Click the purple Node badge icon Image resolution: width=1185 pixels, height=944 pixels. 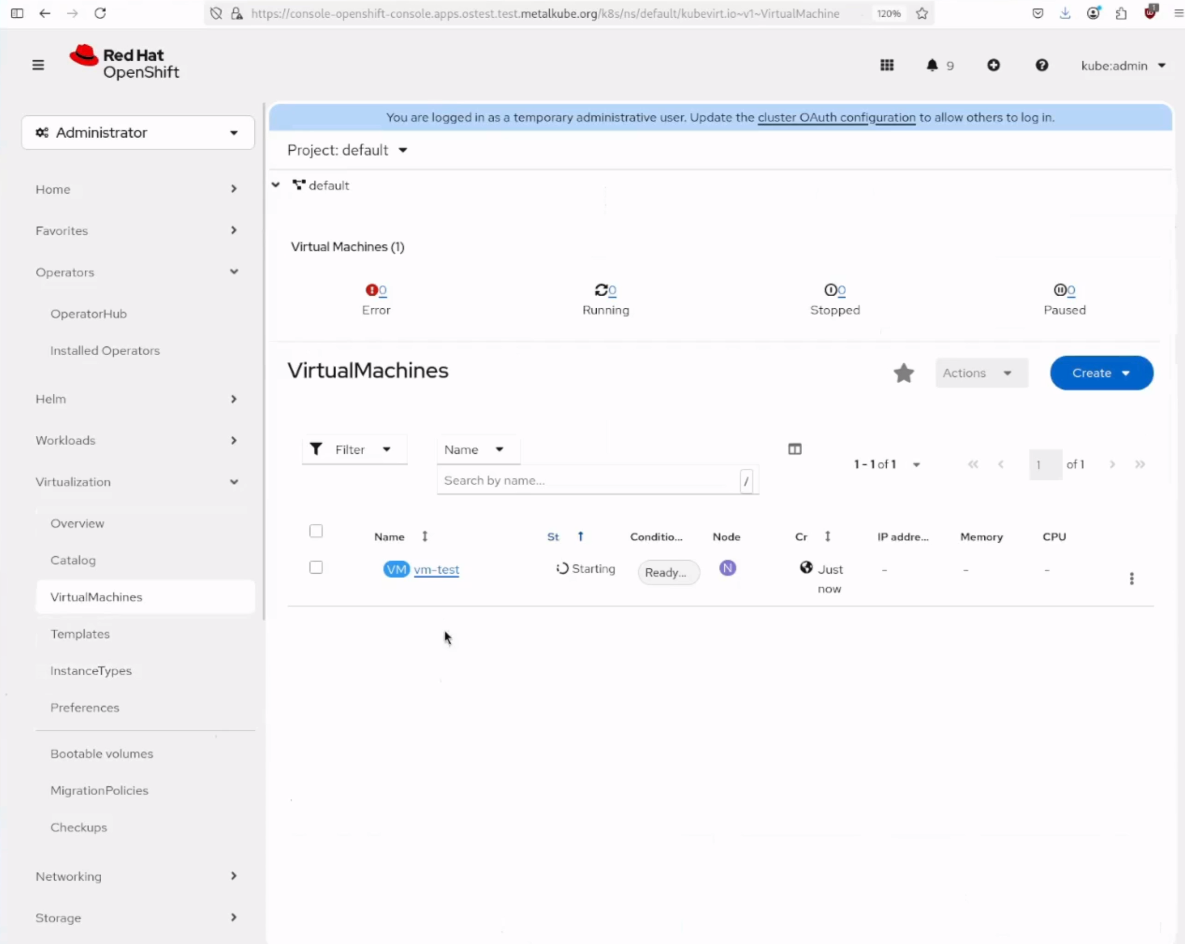[x=727, y=568]
